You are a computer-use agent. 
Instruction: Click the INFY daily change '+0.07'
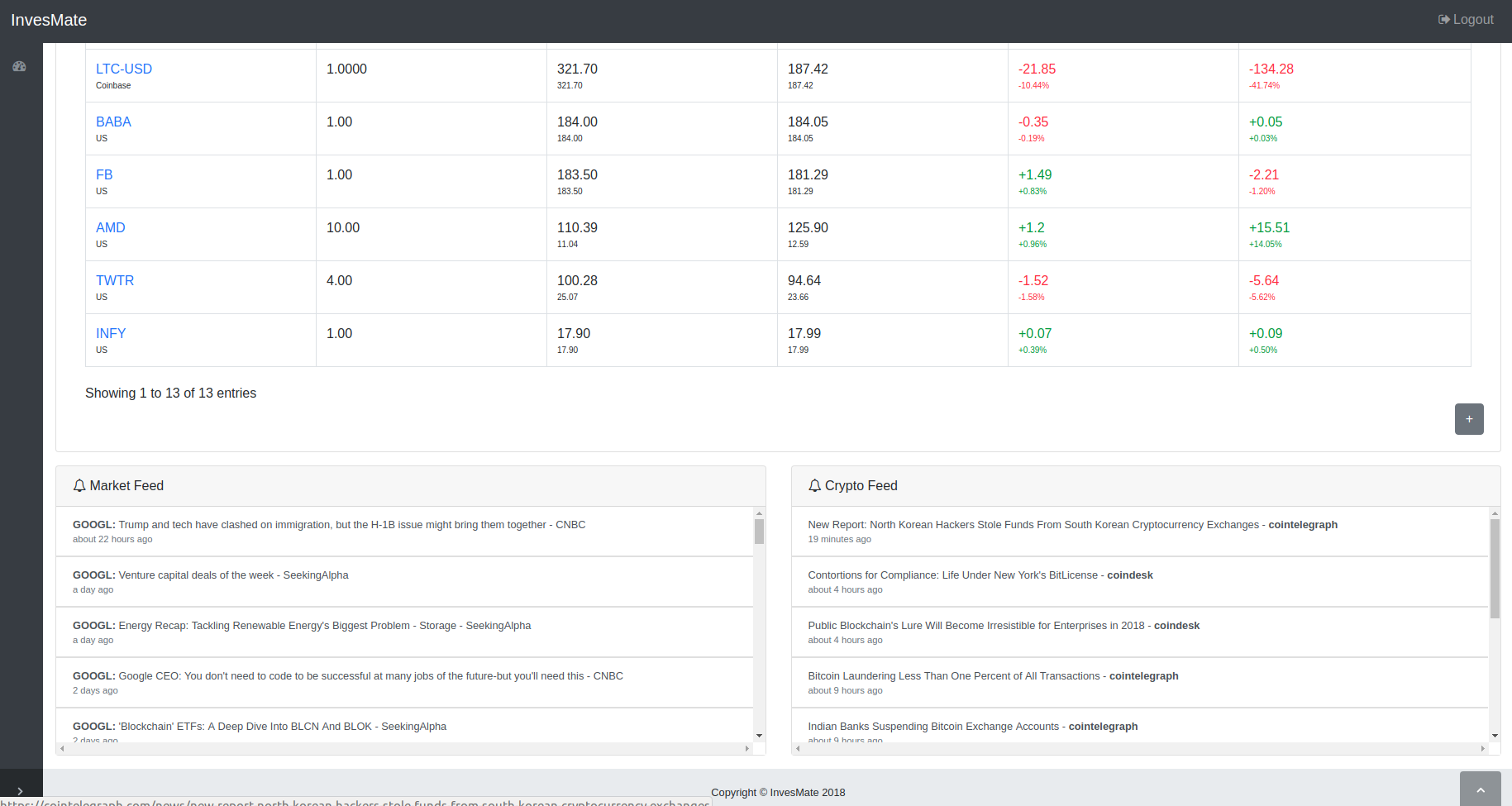click(1035, 334)
